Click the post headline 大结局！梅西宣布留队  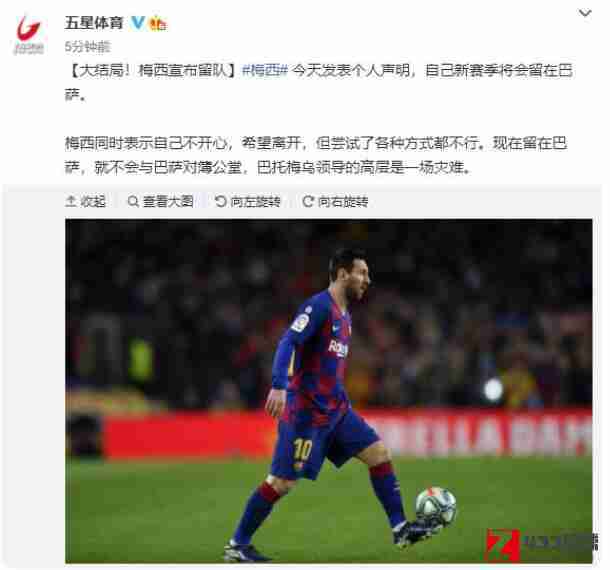pos(152,70)
